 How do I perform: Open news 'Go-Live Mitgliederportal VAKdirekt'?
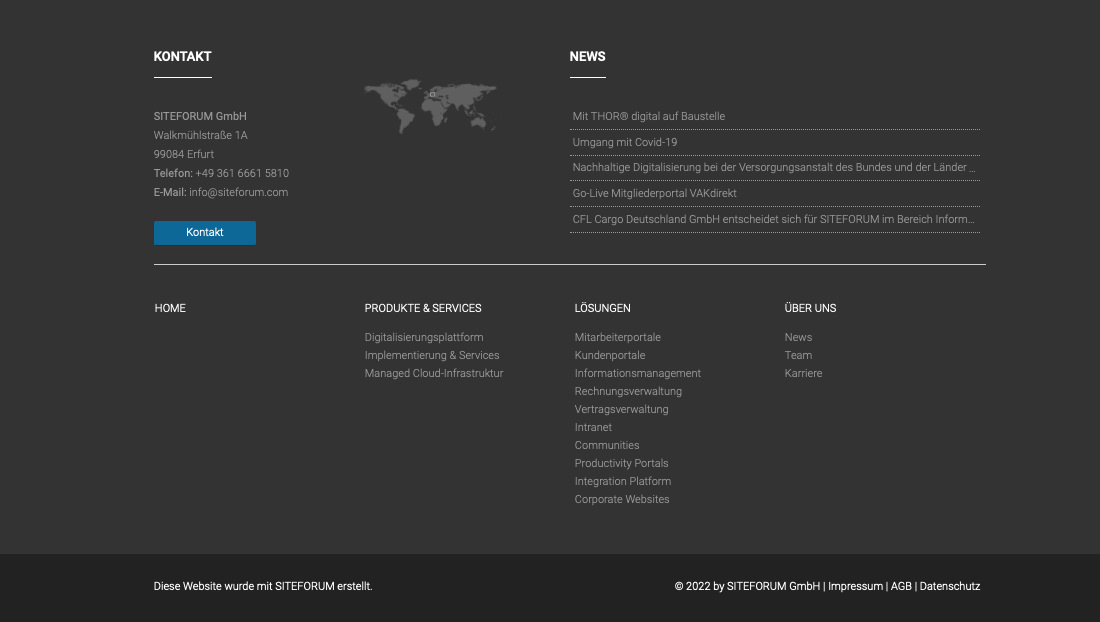(x=654, y=194)
